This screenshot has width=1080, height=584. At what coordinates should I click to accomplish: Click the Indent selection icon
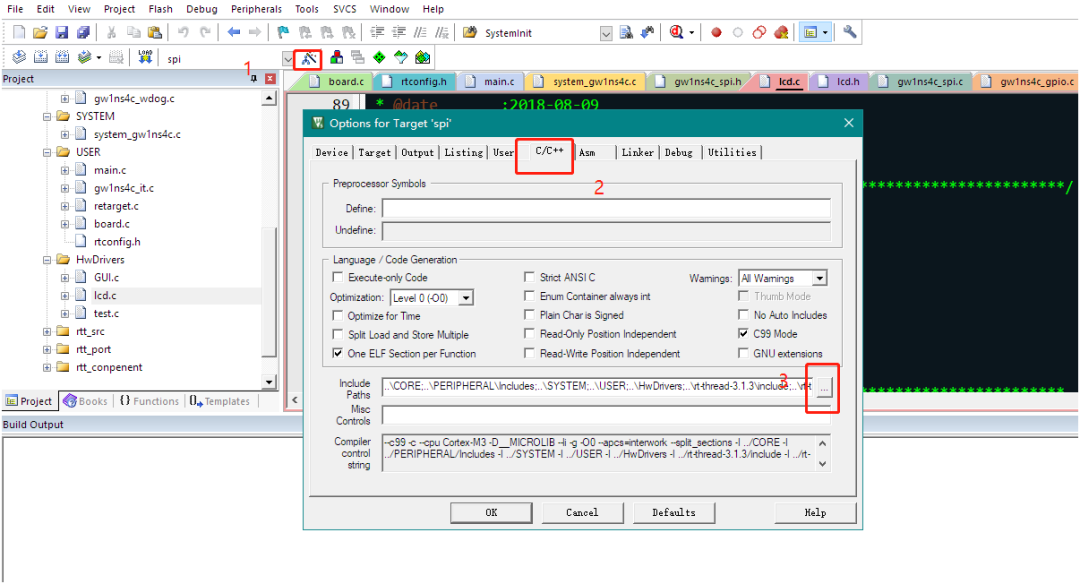tap(377, 32)
